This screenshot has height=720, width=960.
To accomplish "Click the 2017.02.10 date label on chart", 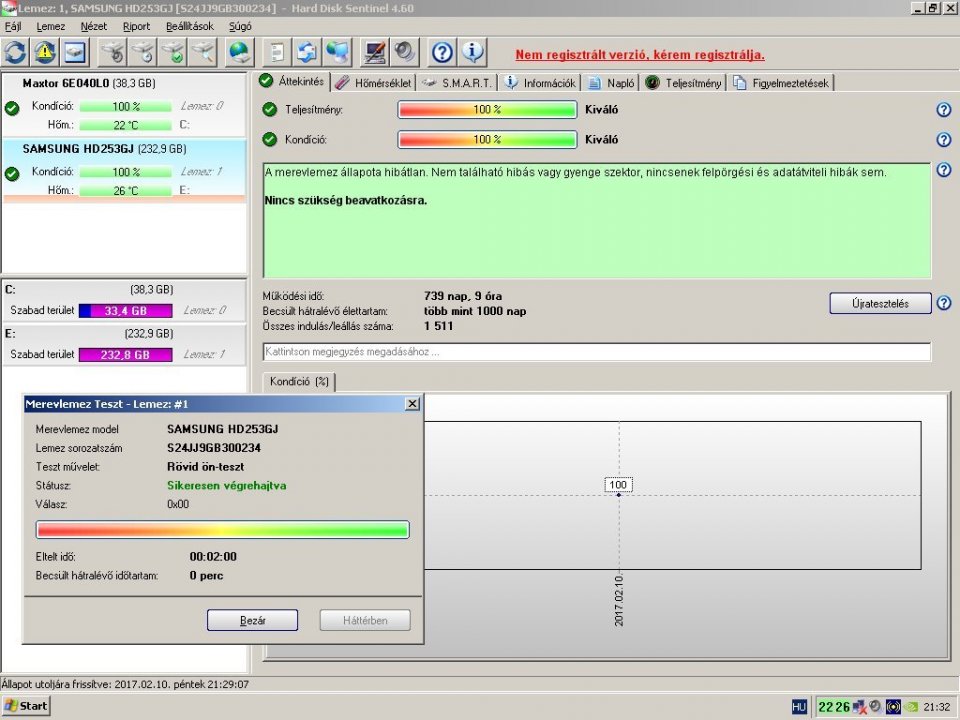I will [x=619, y=601].
